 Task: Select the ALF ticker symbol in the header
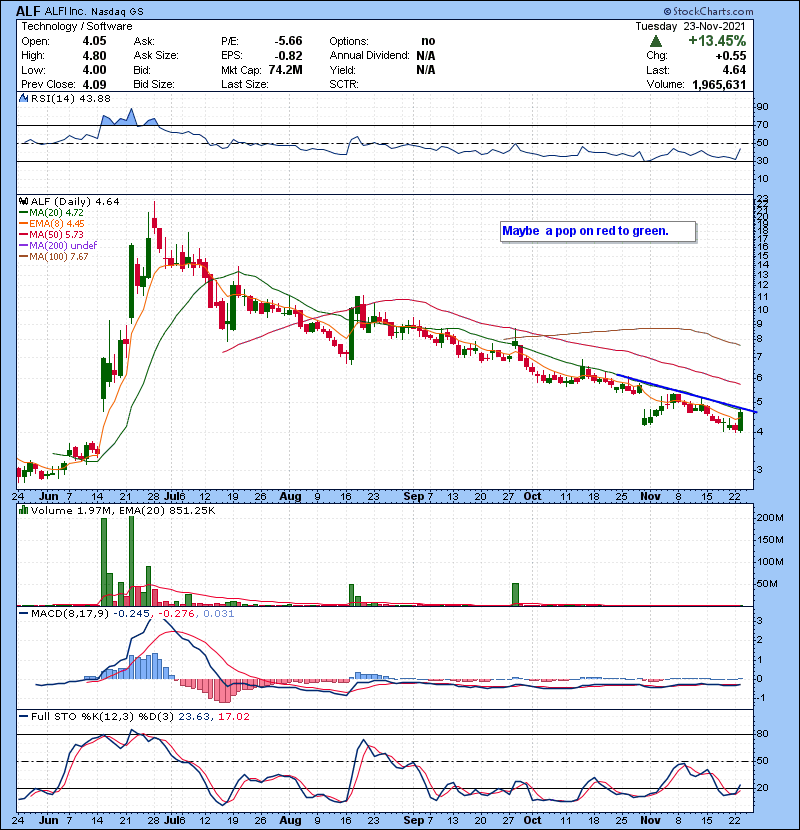point(28,11)
